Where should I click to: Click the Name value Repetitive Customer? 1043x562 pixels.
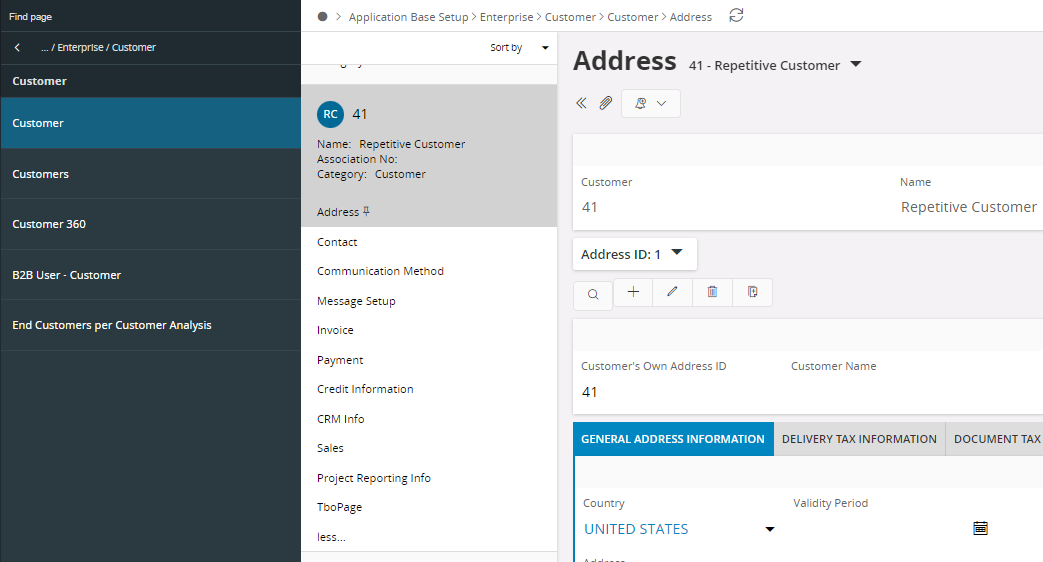968,207
